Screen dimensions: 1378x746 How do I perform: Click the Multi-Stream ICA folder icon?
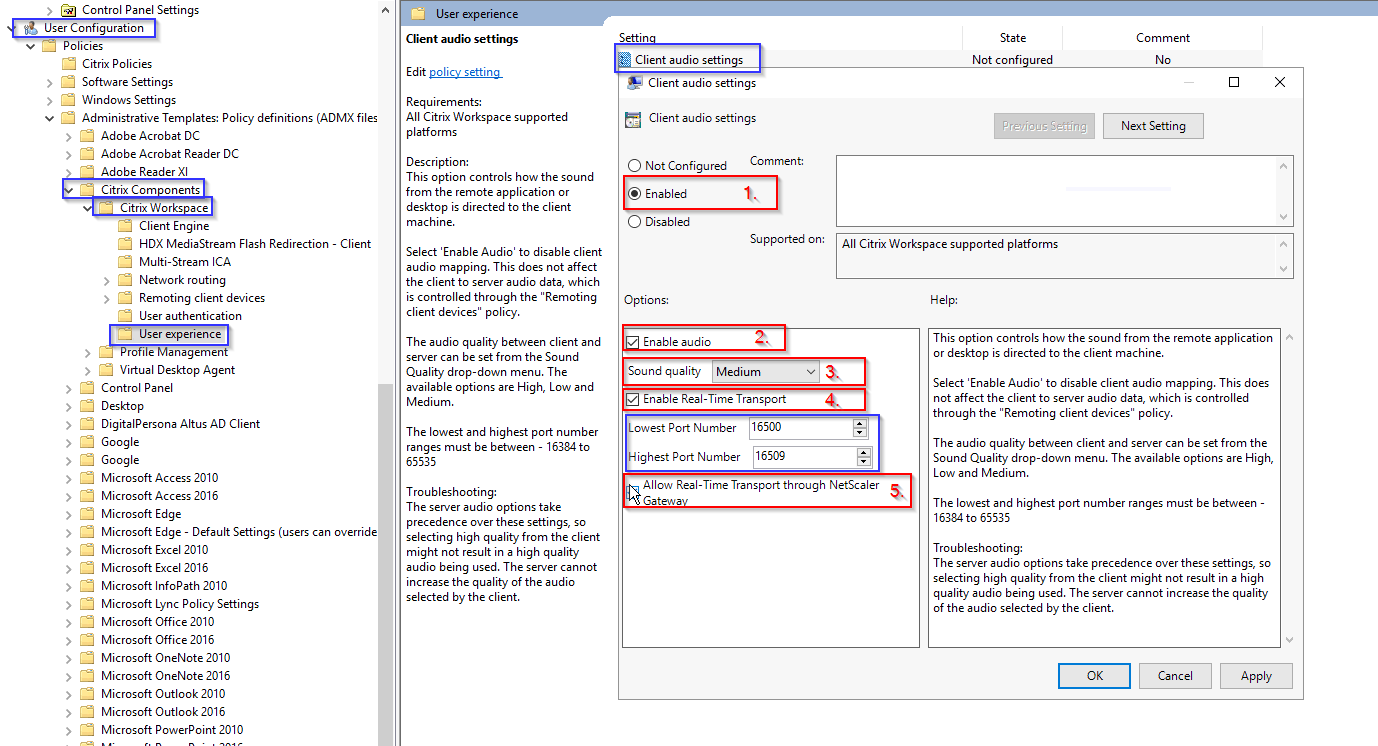tap(125, 262)
